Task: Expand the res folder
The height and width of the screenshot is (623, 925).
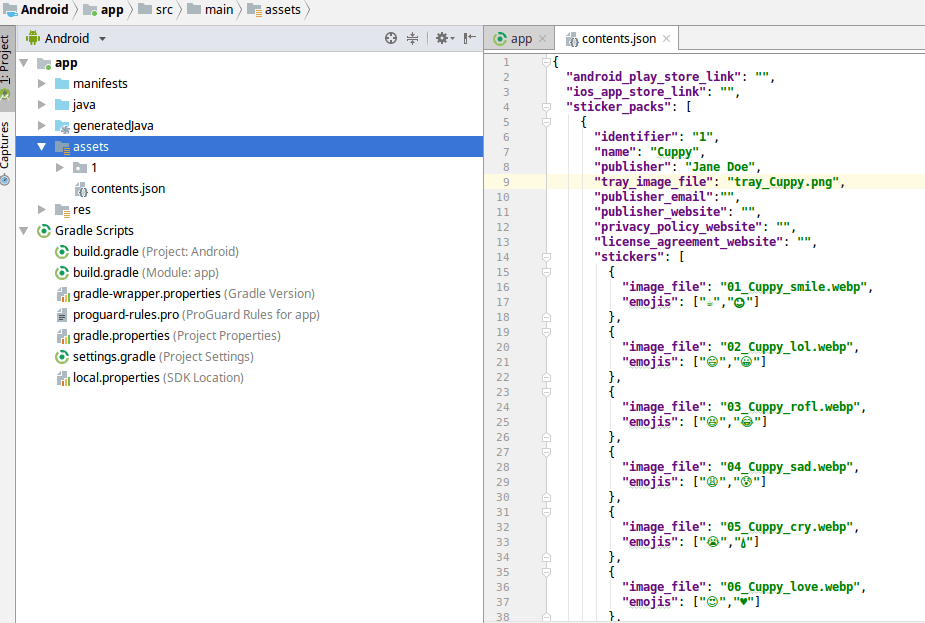Action: [41, 209]
